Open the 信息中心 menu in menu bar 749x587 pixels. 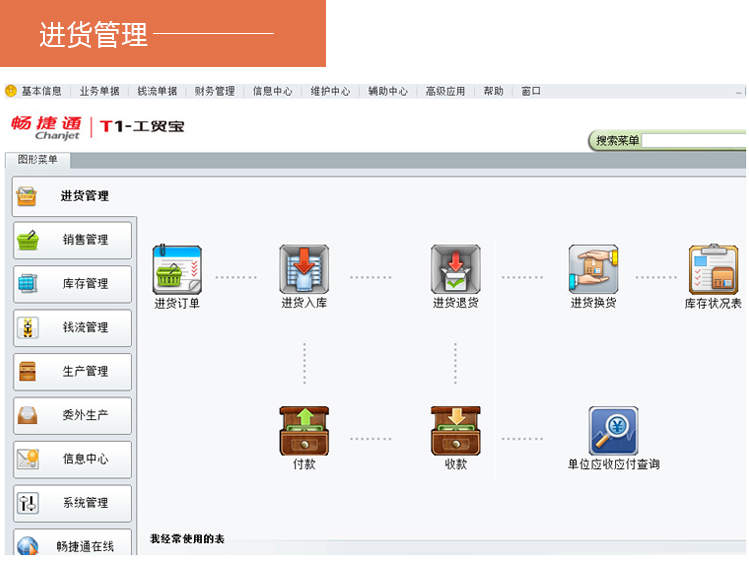click(272, 91)
